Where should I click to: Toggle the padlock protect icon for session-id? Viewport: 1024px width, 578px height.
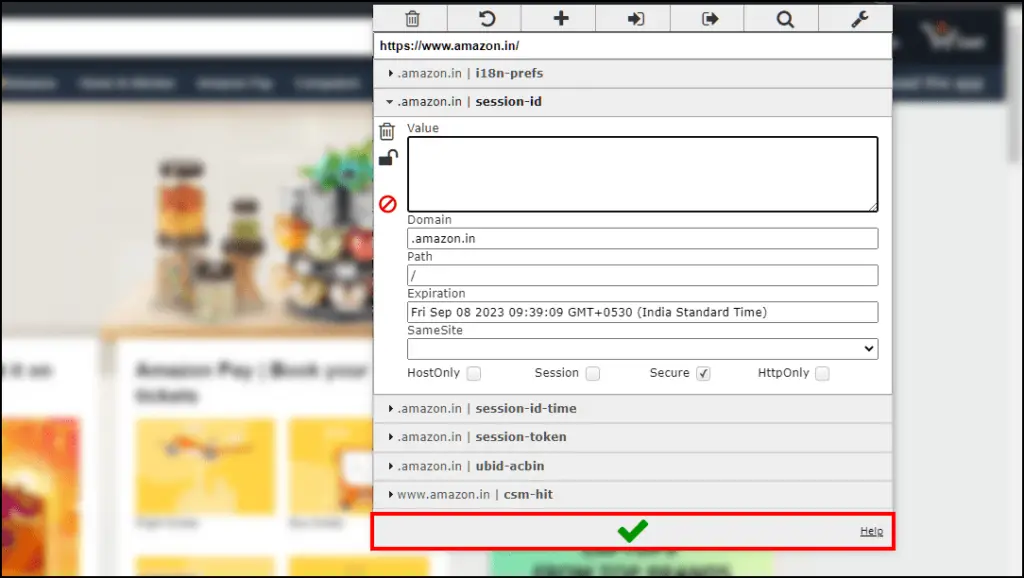[388, 158]
